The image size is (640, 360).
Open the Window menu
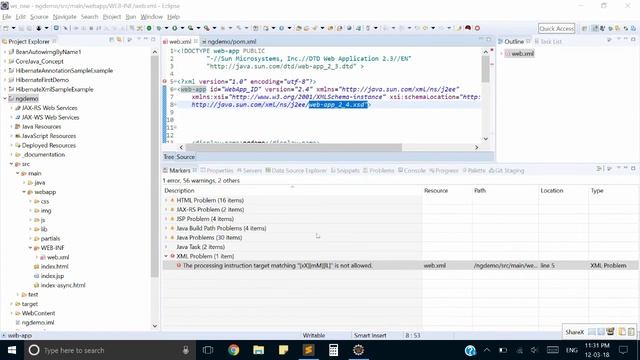151,17
